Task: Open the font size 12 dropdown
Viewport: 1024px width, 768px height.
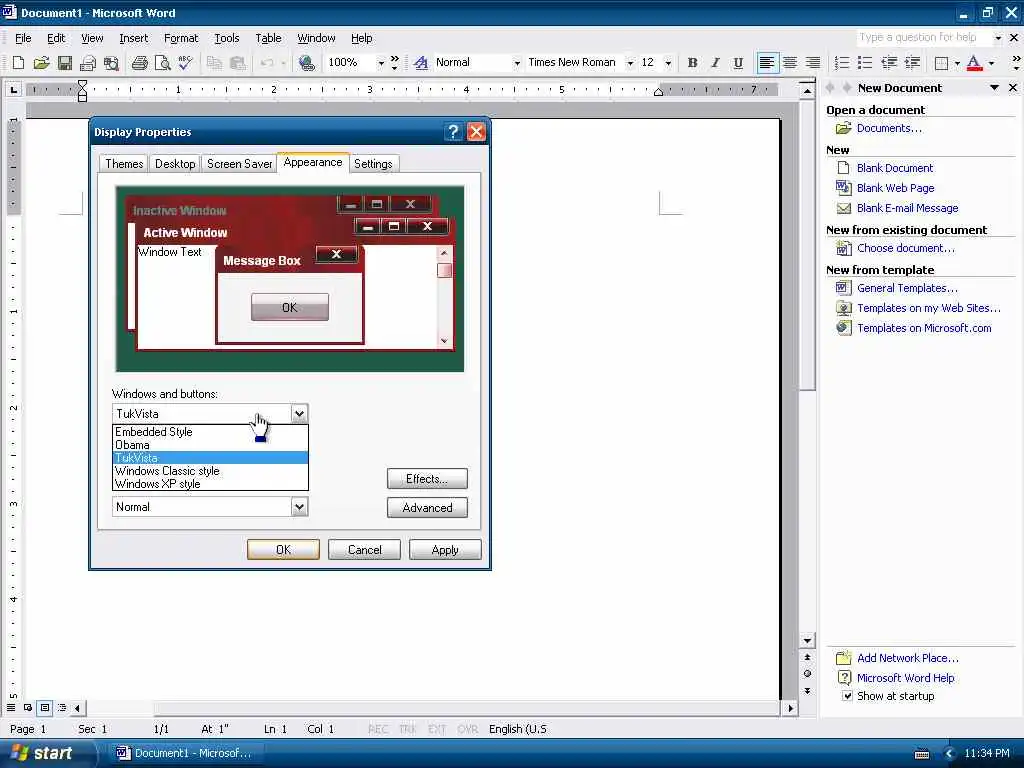Action: click(668, 63)
